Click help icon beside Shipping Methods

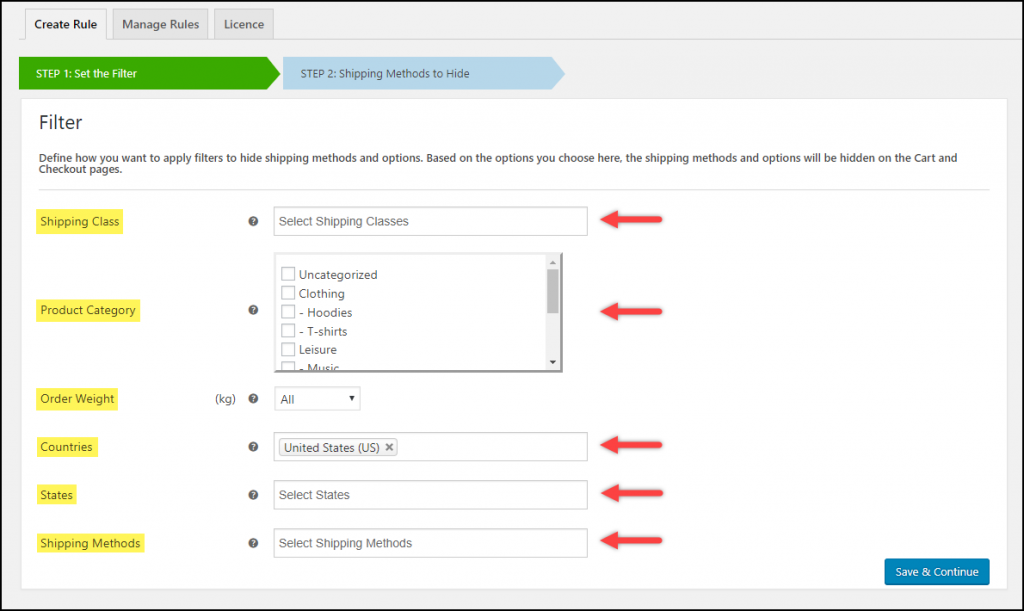(253, 543)
